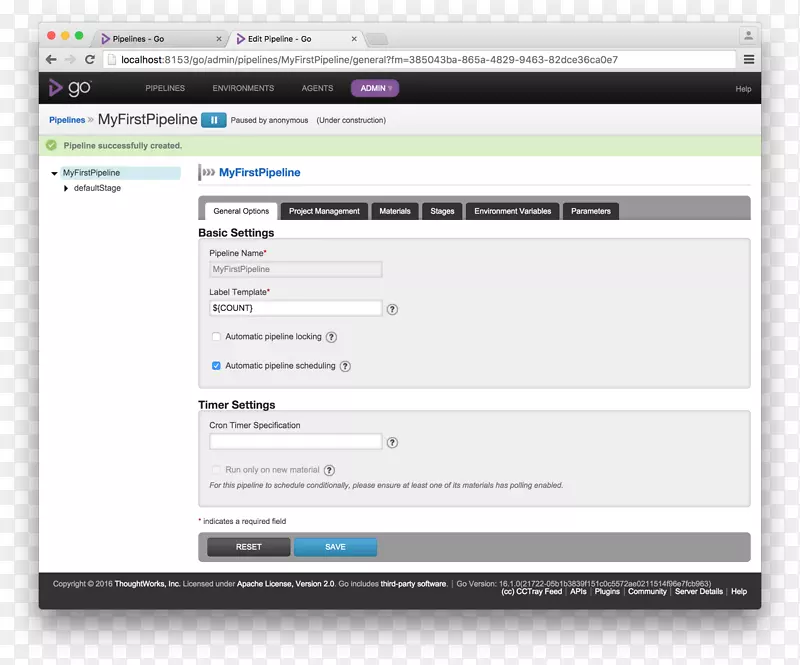The height and width of the screenshot is (665, 800).
Task: Open the browser hamburger menu
Action: click(748, 60)
